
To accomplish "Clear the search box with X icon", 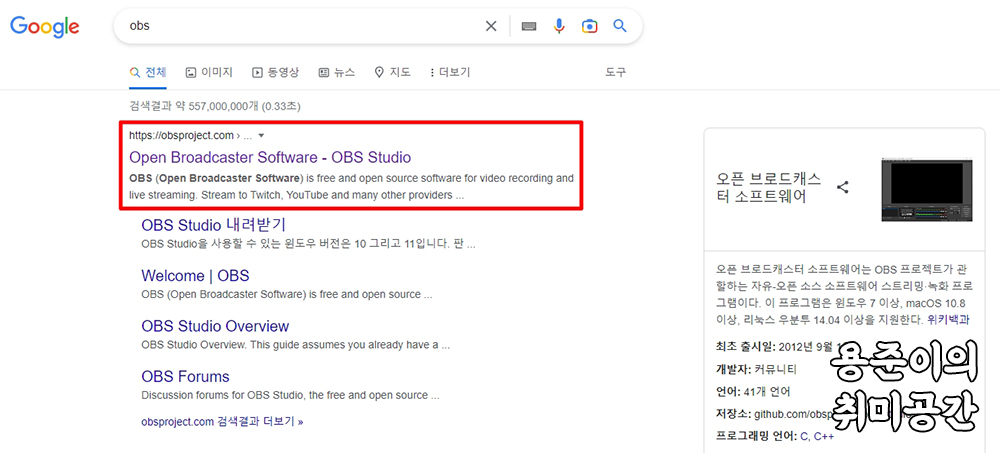I will click(x=491, y=26).
